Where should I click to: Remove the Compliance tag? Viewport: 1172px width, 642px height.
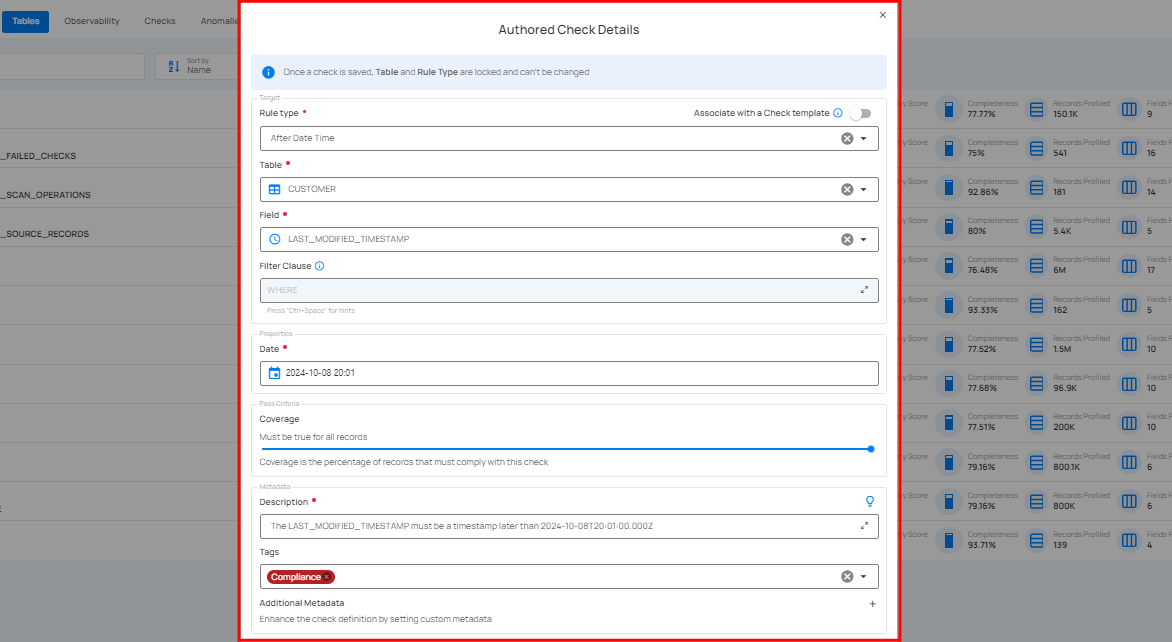pyautogui.click(x=327, y=577)
